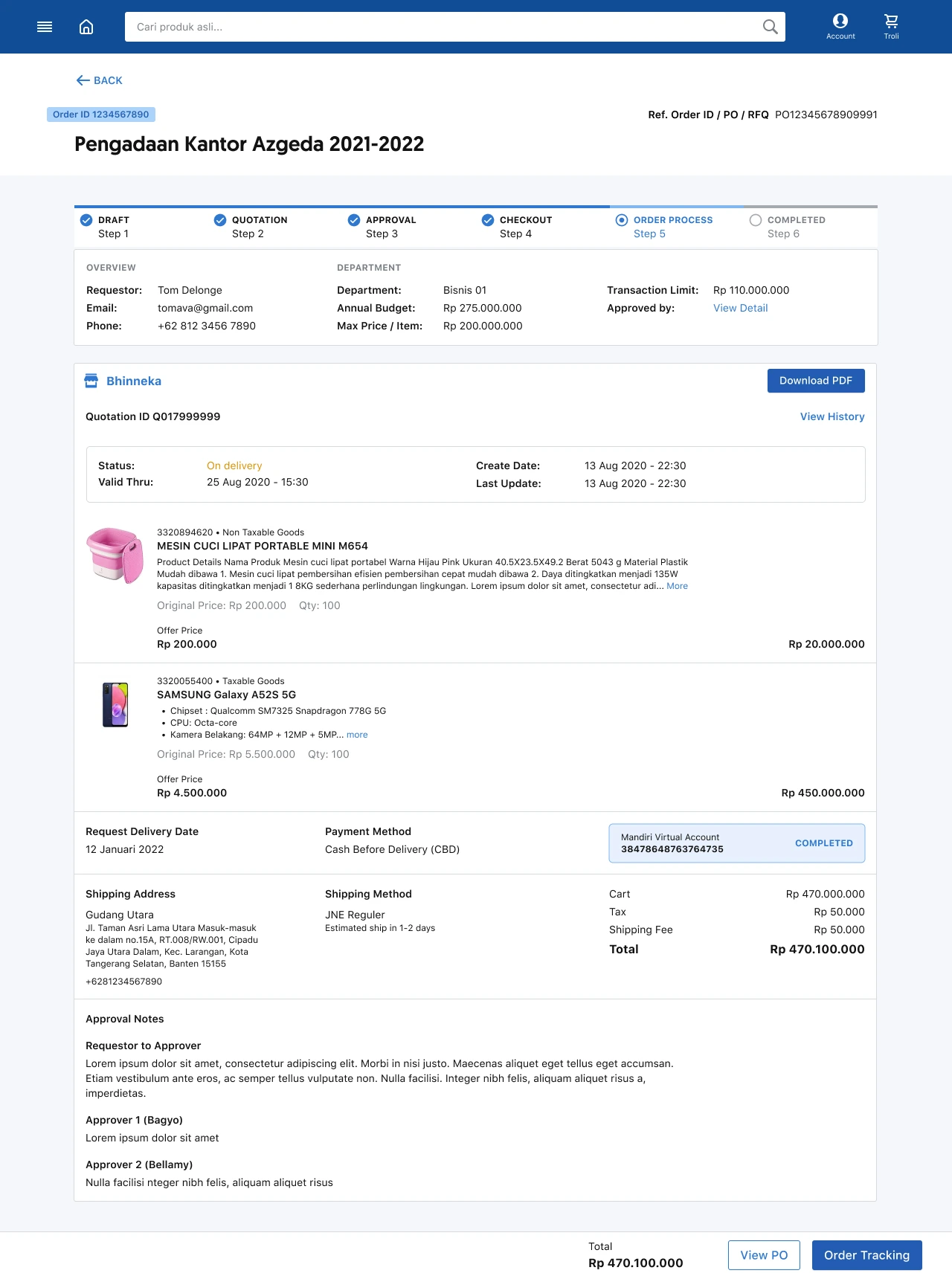Click the Cari produk asli search field
The height and width of the screenshot is (1279, 952).
pyautogui.click(x=443, y=27)
